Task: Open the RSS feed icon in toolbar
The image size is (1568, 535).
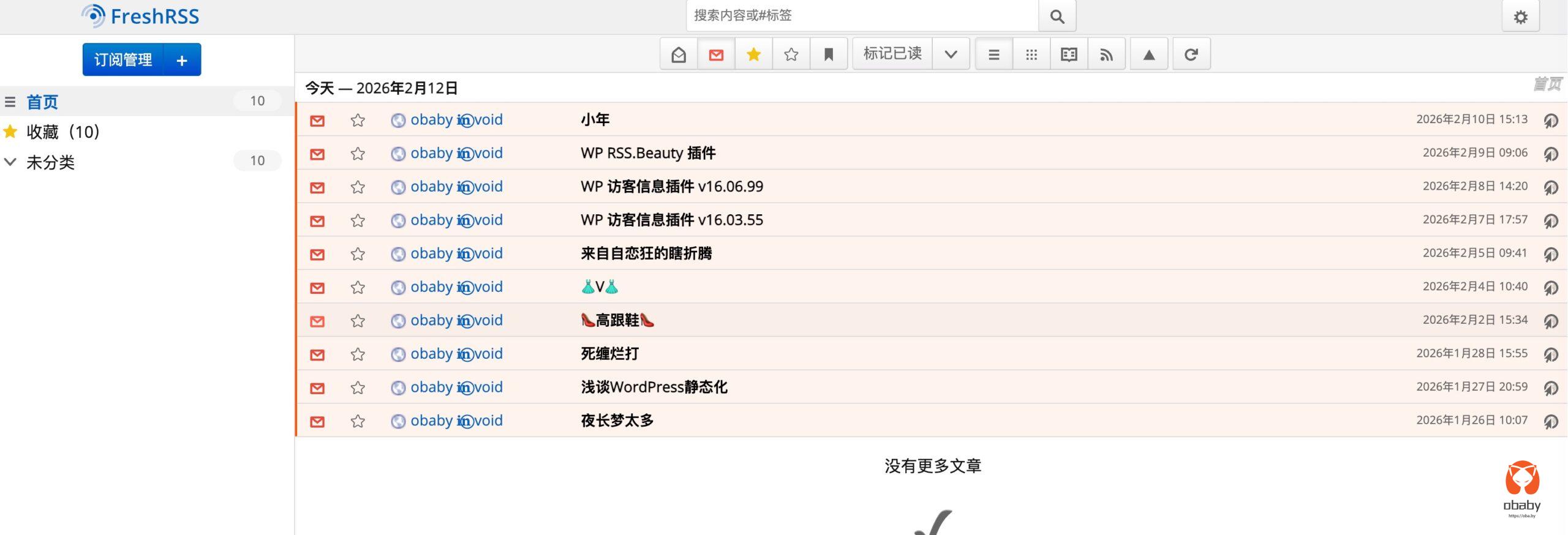Action: pos(1106,54)
